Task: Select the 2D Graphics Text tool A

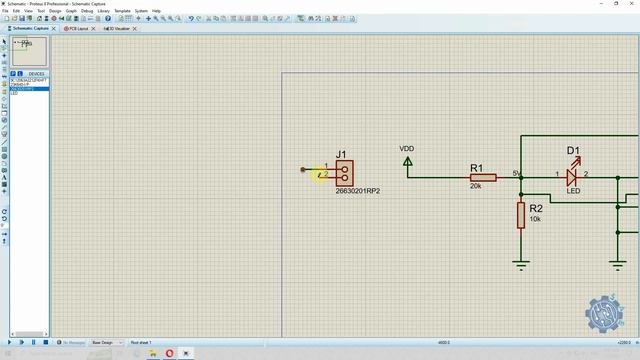Action: [x=4, y=178]
